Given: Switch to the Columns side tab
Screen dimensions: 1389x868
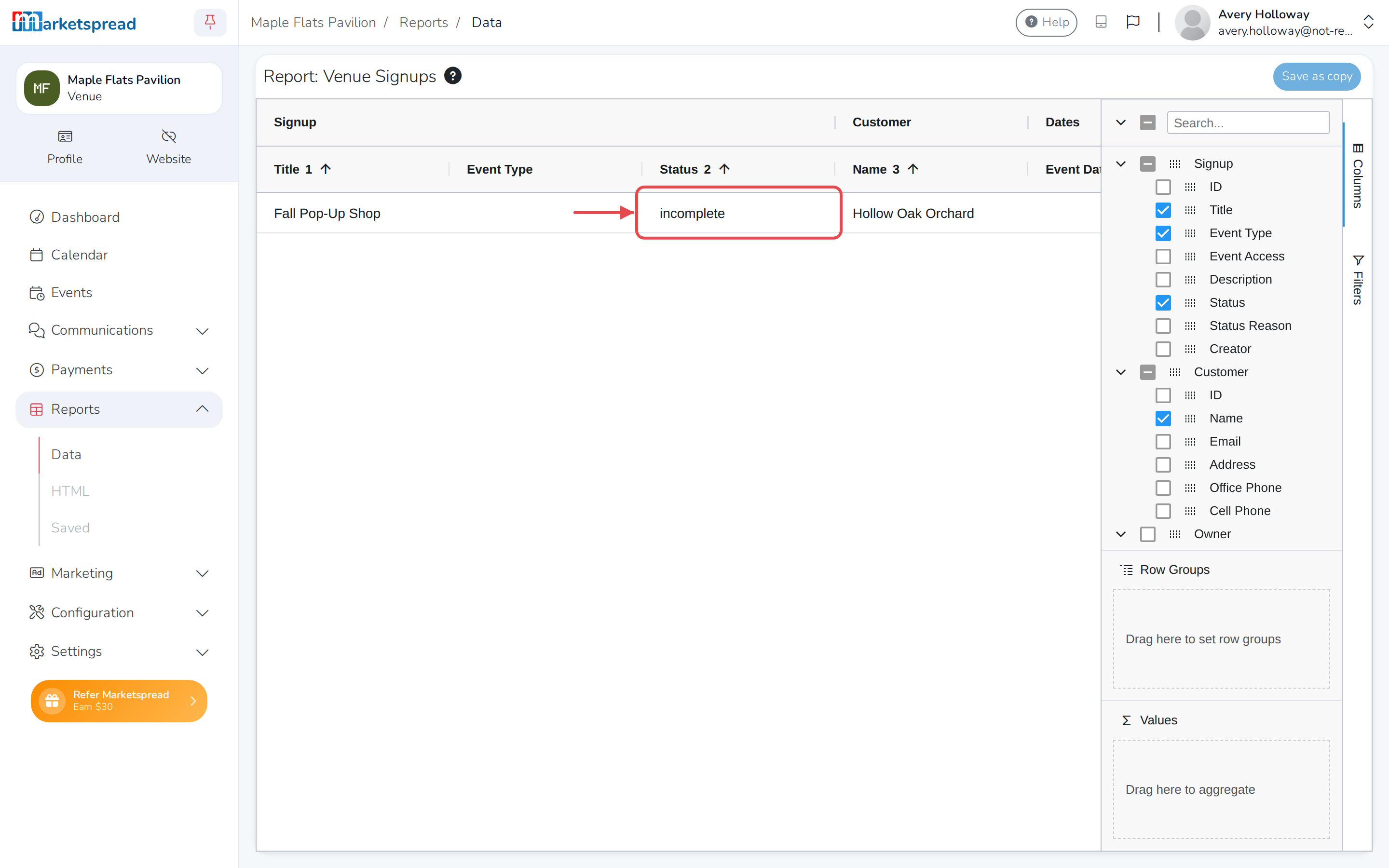Looking at the screenshot, I should 1358,175.
